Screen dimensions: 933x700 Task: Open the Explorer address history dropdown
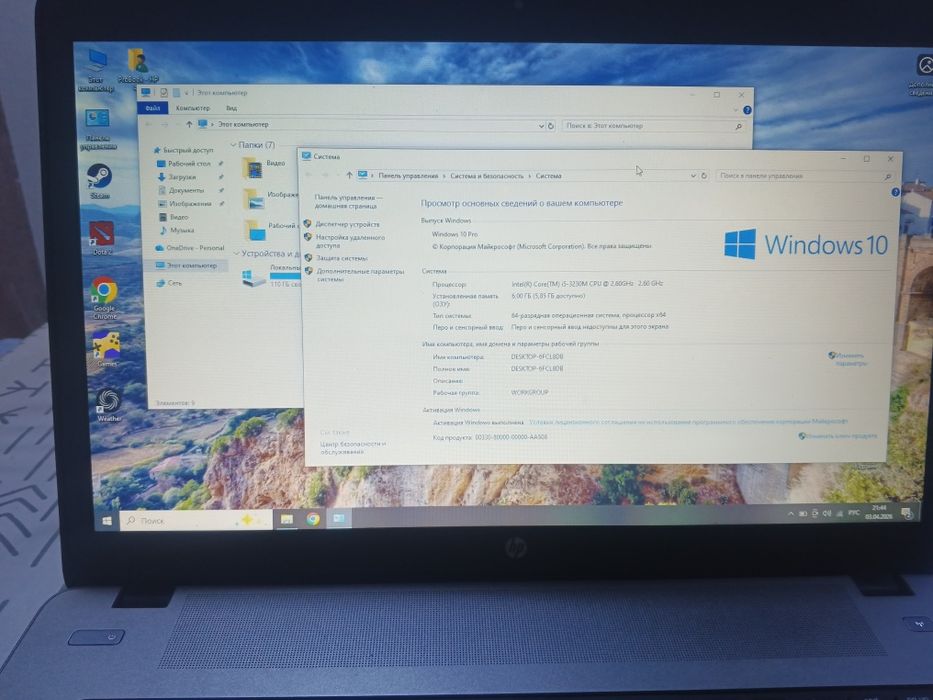point(541,126)
